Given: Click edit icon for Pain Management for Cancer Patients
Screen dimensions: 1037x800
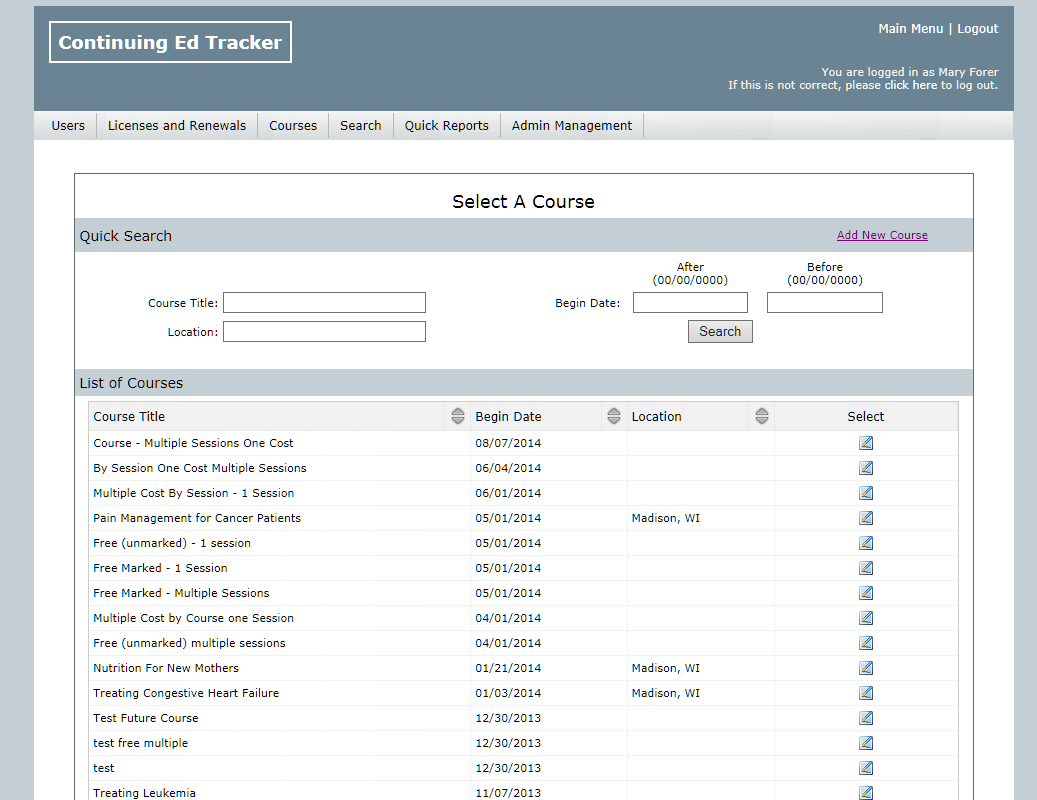Looking at the screenshot, I should pyautogui.click(x=866, y=518).
